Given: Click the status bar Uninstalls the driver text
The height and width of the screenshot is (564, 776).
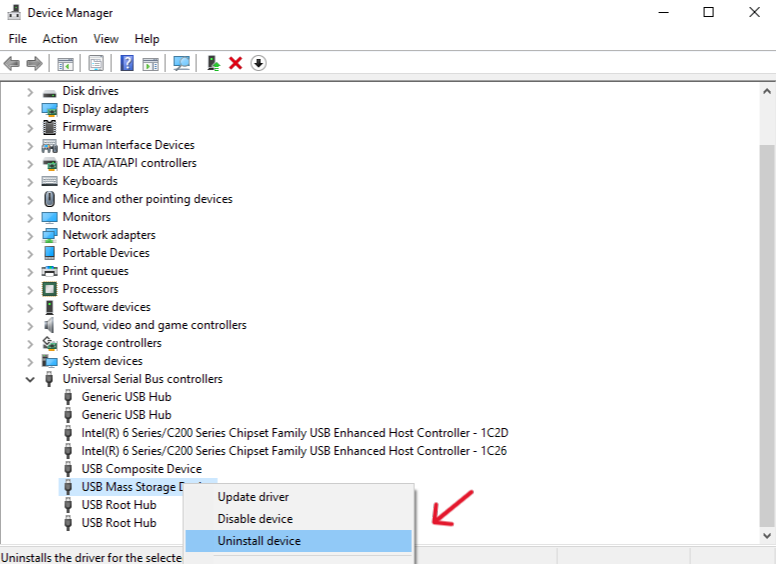Looking at the screenshot, I should pos(92,558).
